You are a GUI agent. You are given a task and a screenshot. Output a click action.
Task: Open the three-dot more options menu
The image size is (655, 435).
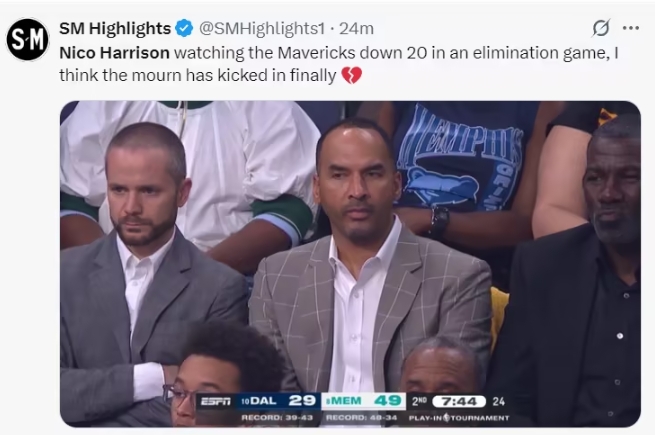tap(630, 28)
